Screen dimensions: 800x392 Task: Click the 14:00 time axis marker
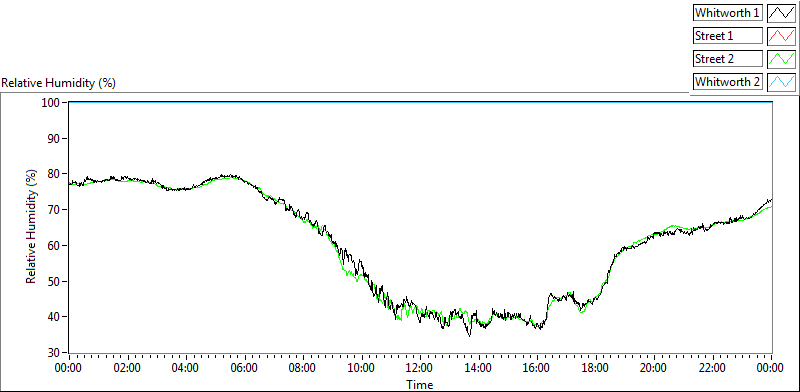479,368
